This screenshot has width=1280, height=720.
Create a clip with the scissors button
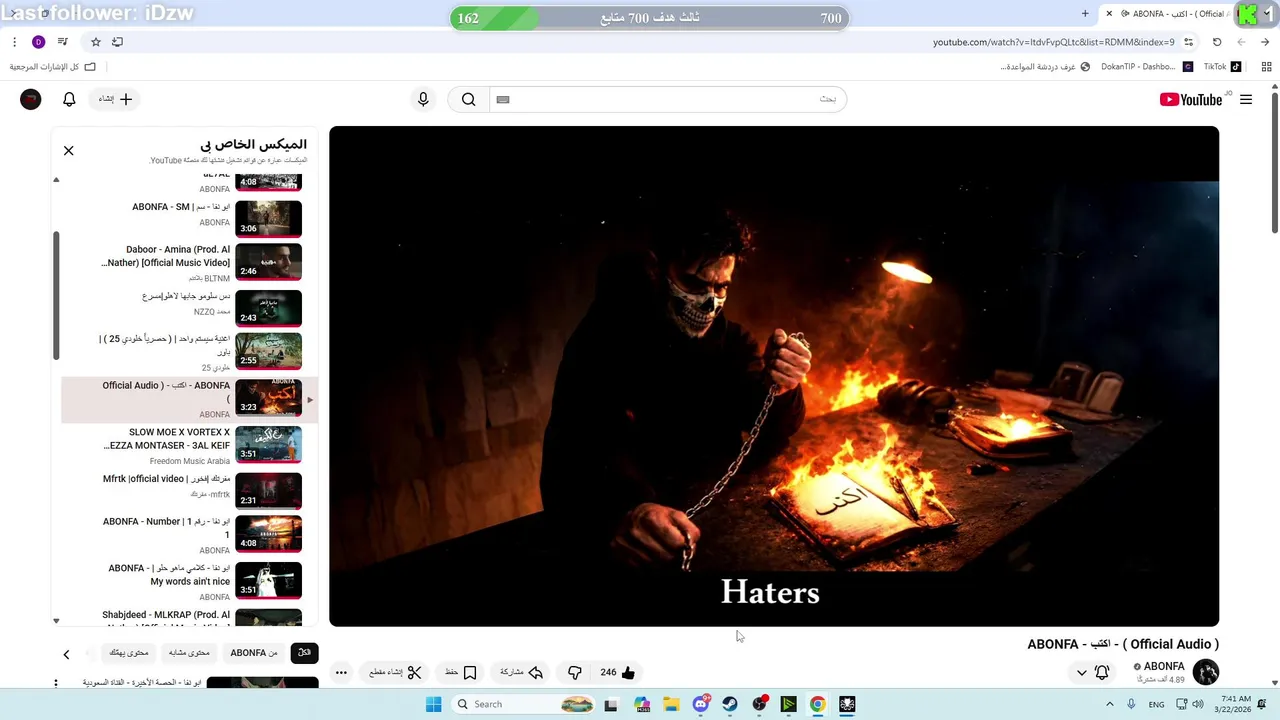pos(396,672)
